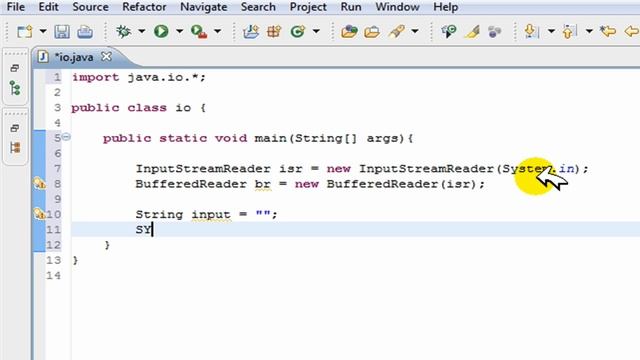640x360 pixels.
Task: Expand the Previous Annotation dropdown arrow
Action: [x=589, y=31]
